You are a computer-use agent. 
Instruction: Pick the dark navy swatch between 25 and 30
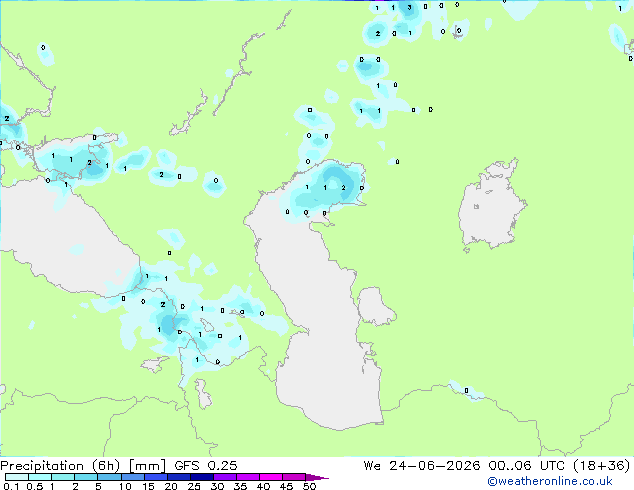202,477
